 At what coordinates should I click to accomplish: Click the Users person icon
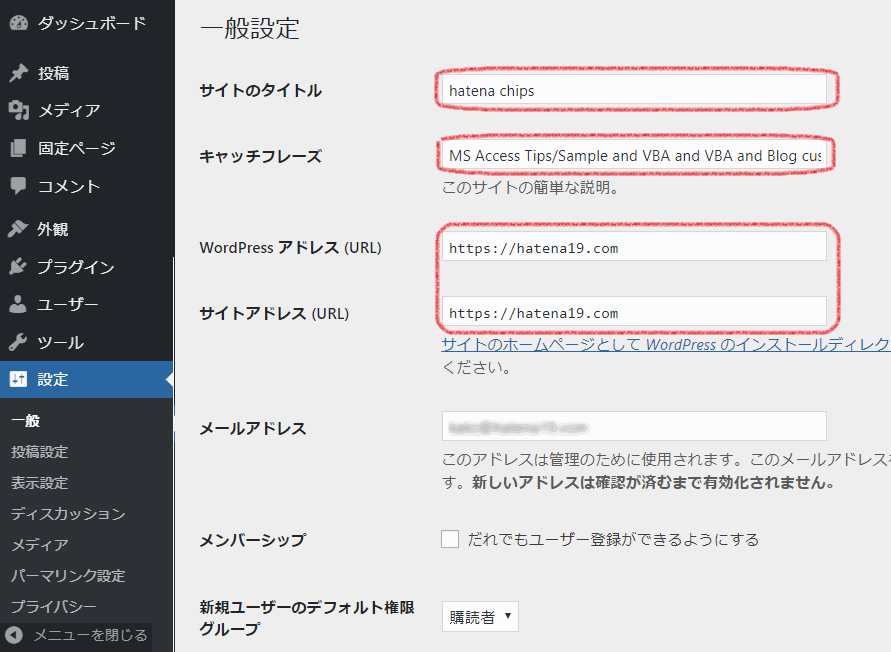pos(18,304)
